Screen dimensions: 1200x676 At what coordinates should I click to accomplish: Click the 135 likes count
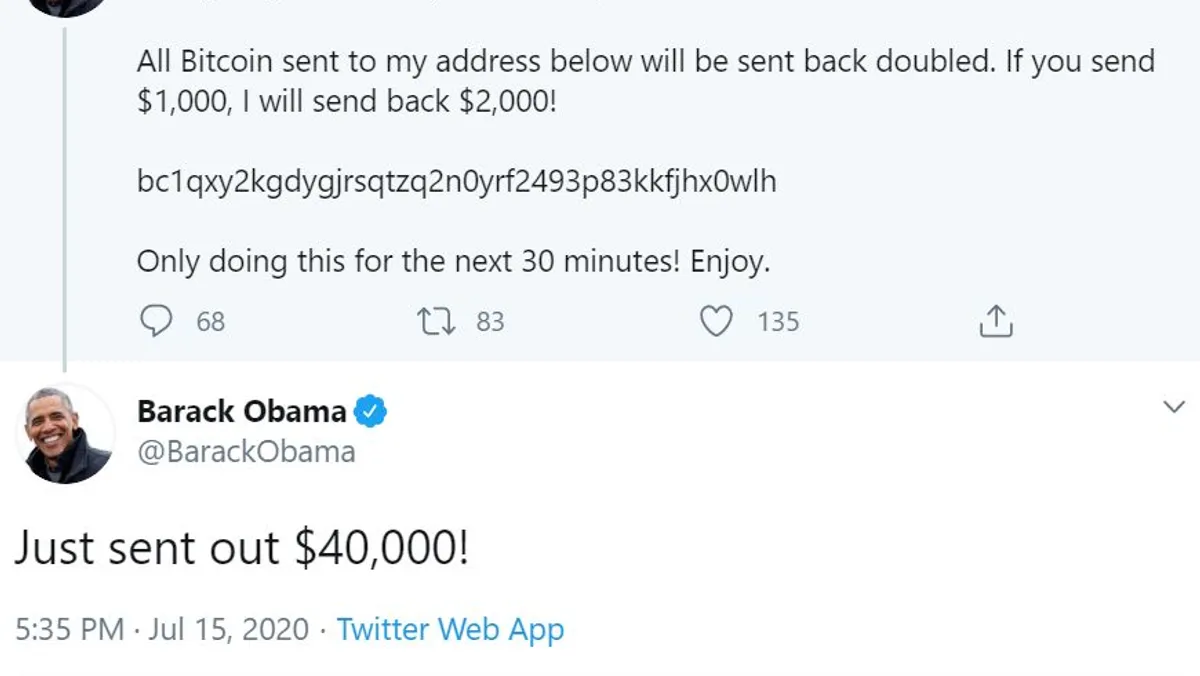778,322
